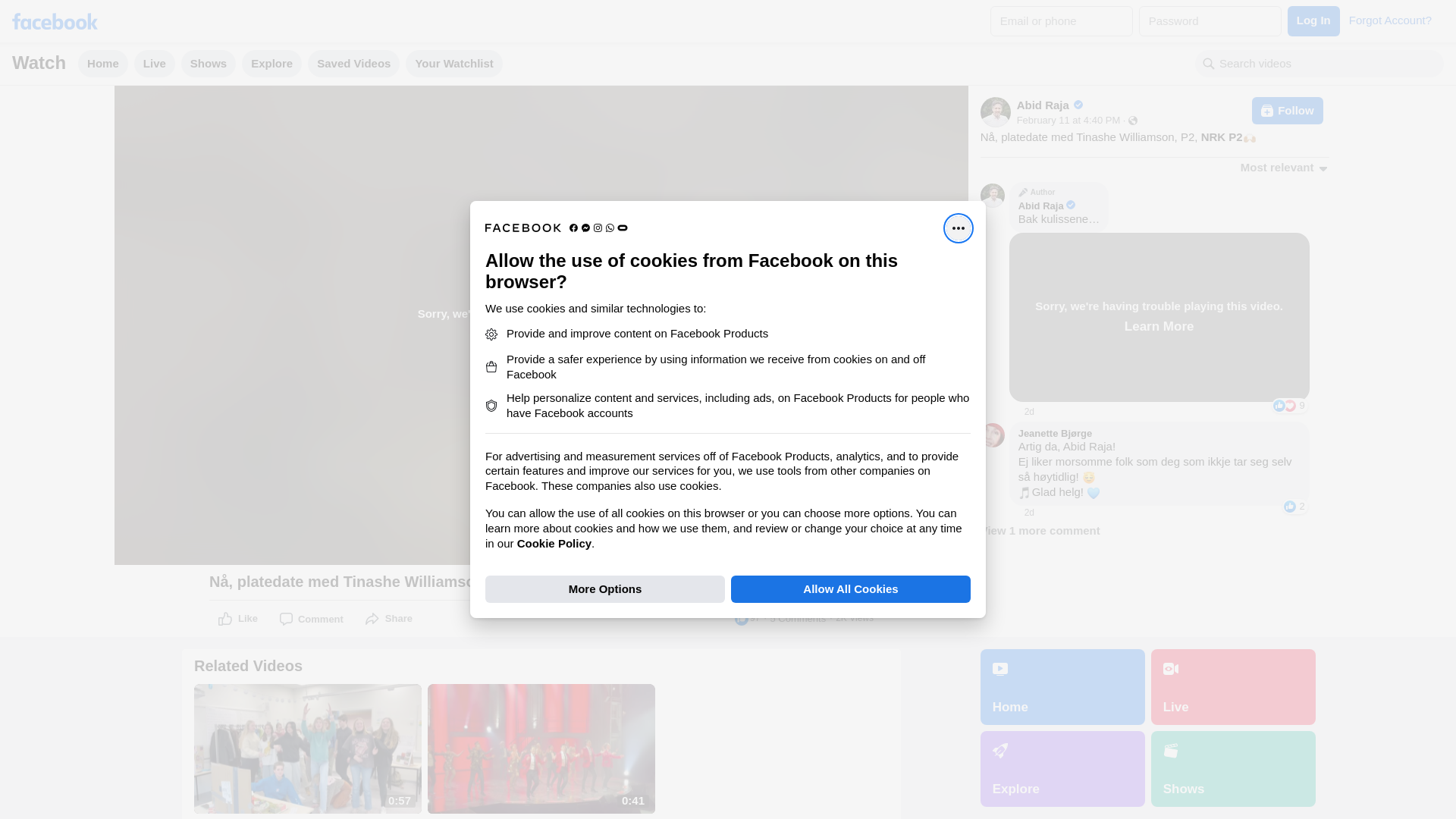Click Abid Raja name in post header
The height and width of the screenshot is (819, 1456).
[1043, 105]
